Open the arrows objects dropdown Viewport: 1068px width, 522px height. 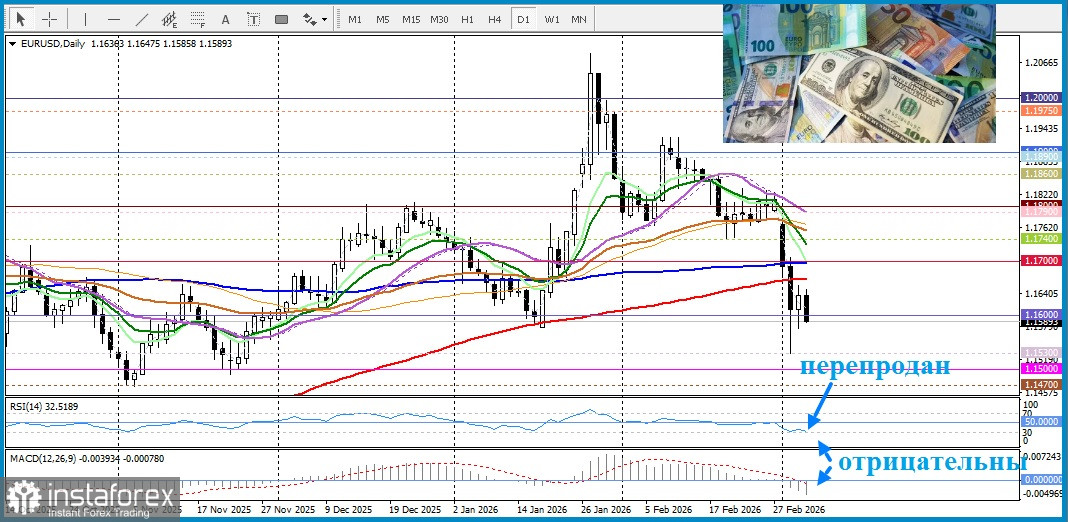click(x=314, y=19)
